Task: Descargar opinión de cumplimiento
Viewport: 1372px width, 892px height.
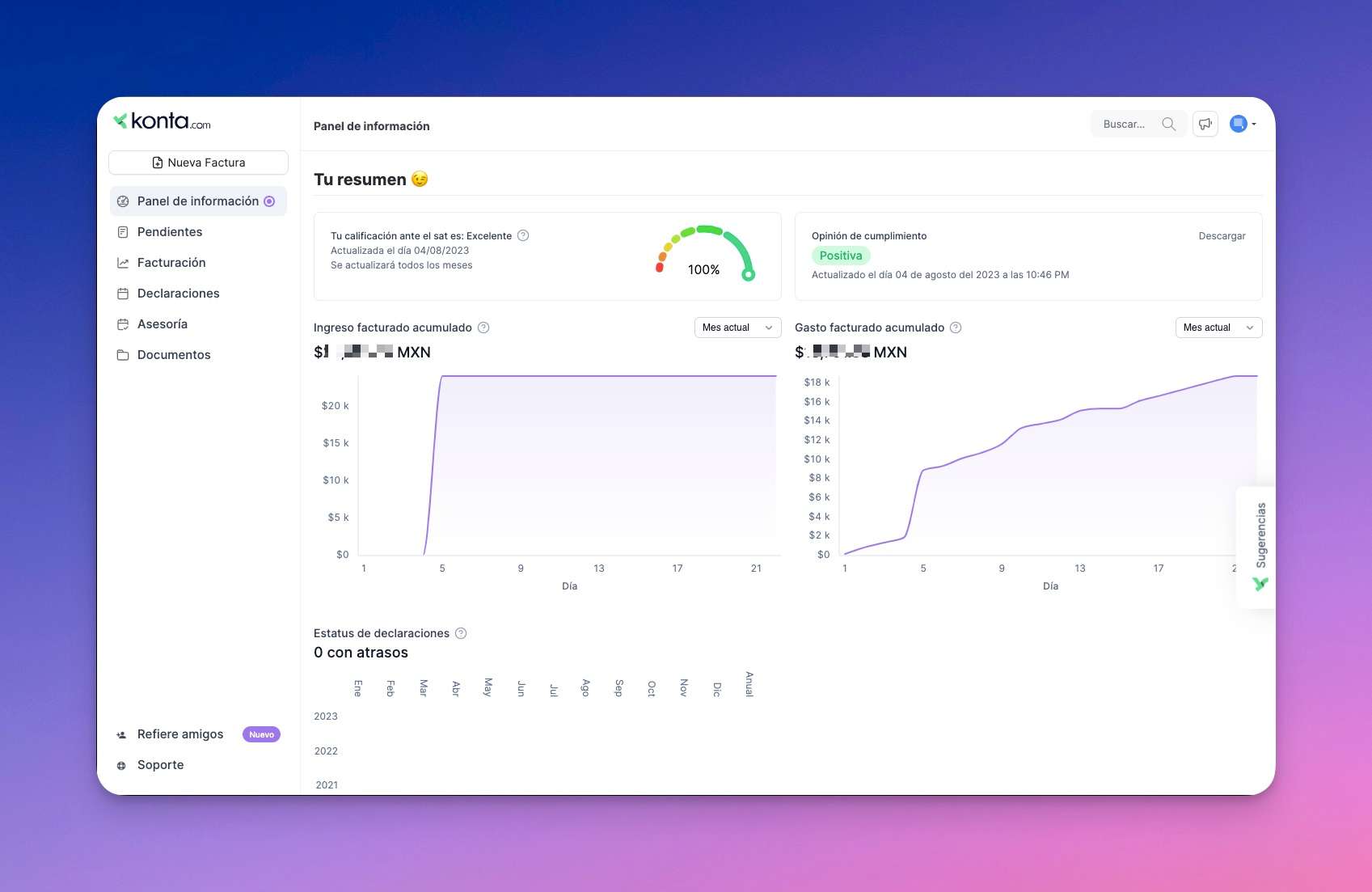Action: click(x=1222, y=236)
